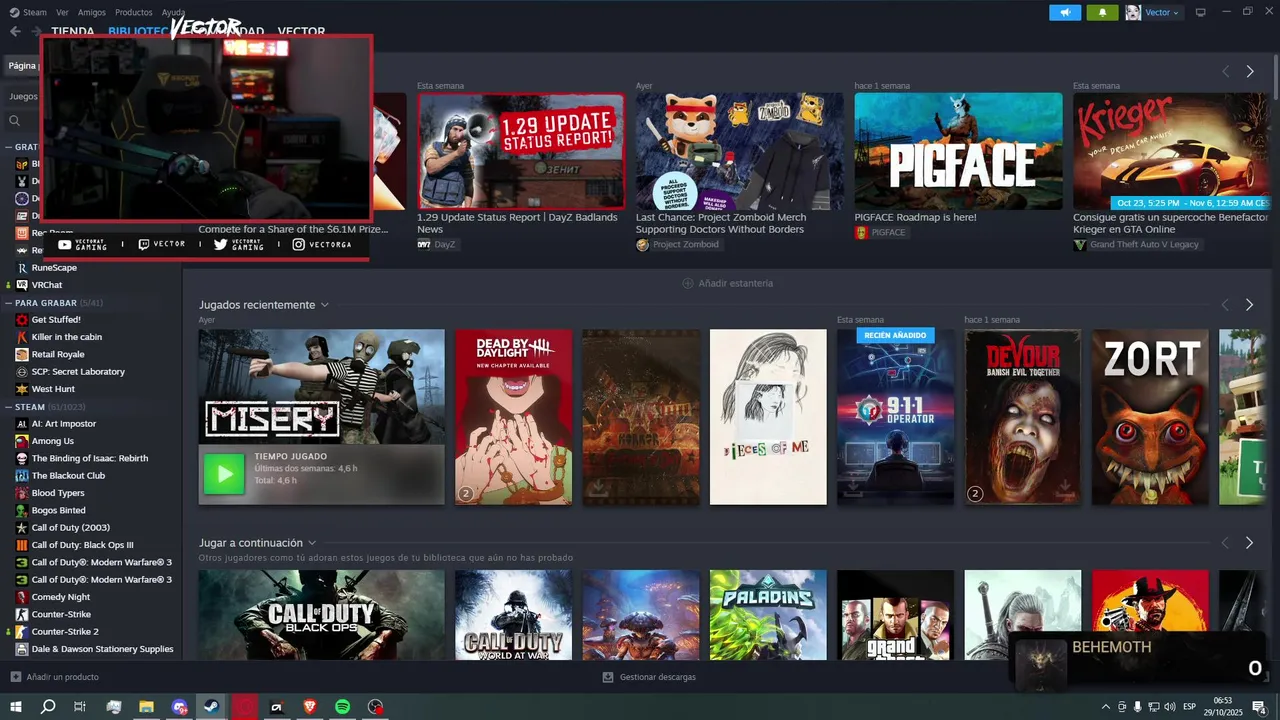Open the green notifications bell
Image resolution: width=1280 pixels, height=720 pixels.
(1103, 12)
